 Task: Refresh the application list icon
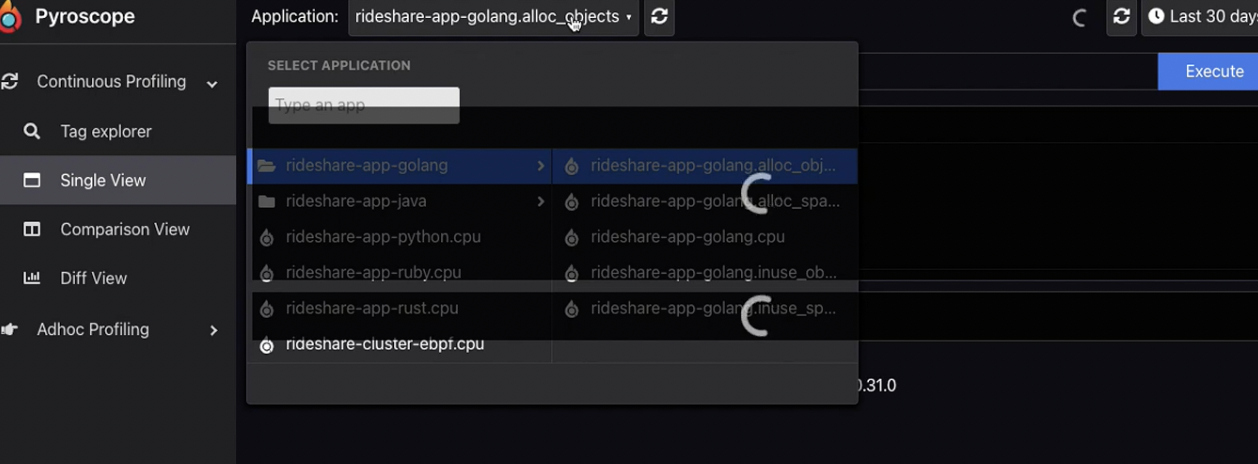[659, 17]
